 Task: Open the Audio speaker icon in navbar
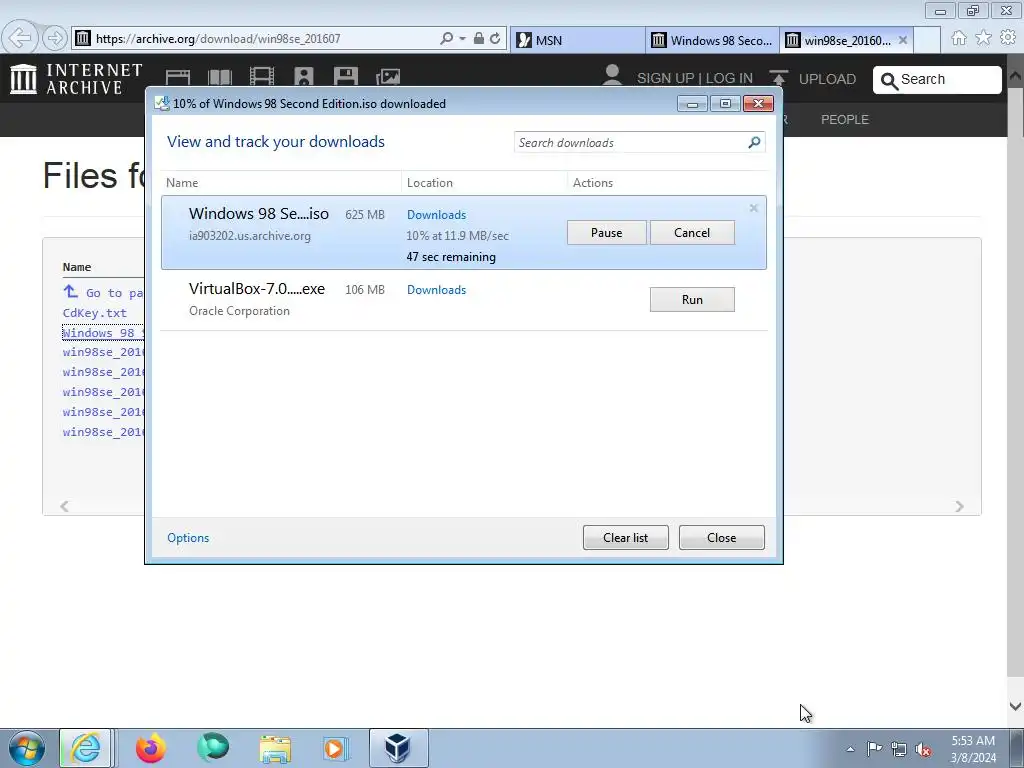pos(304,77)
